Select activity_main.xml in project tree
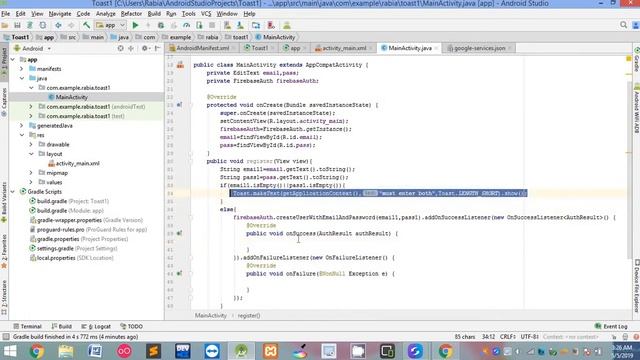640x360 pixels. tap(78, 163)
